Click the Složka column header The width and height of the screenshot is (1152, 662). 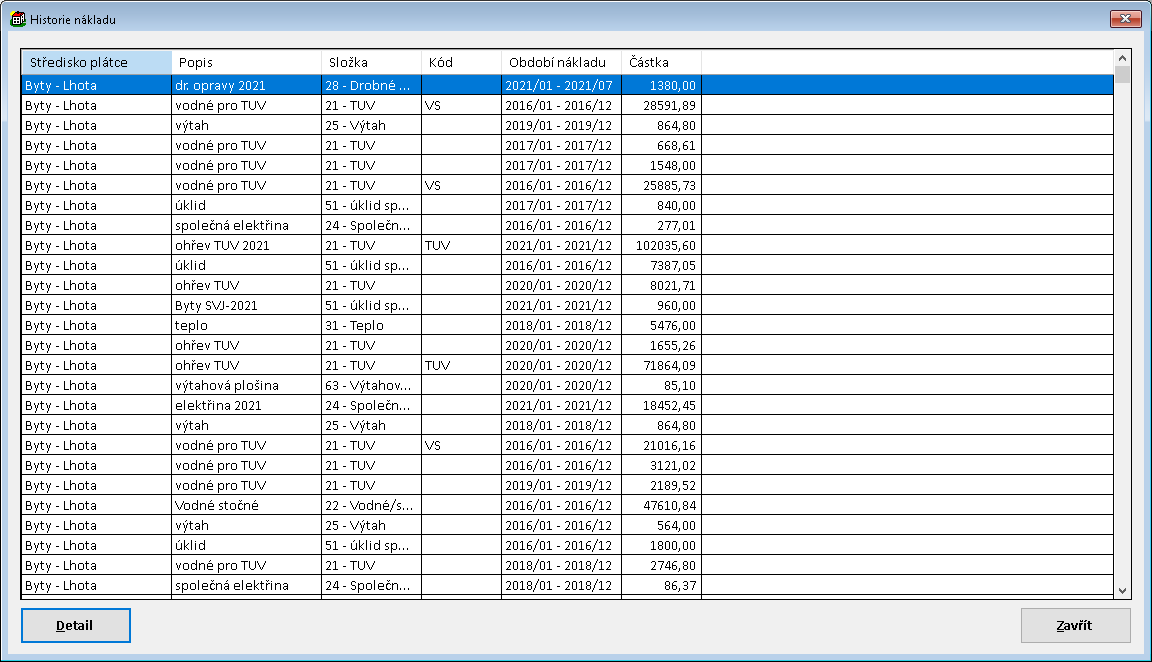click(371, 62)
